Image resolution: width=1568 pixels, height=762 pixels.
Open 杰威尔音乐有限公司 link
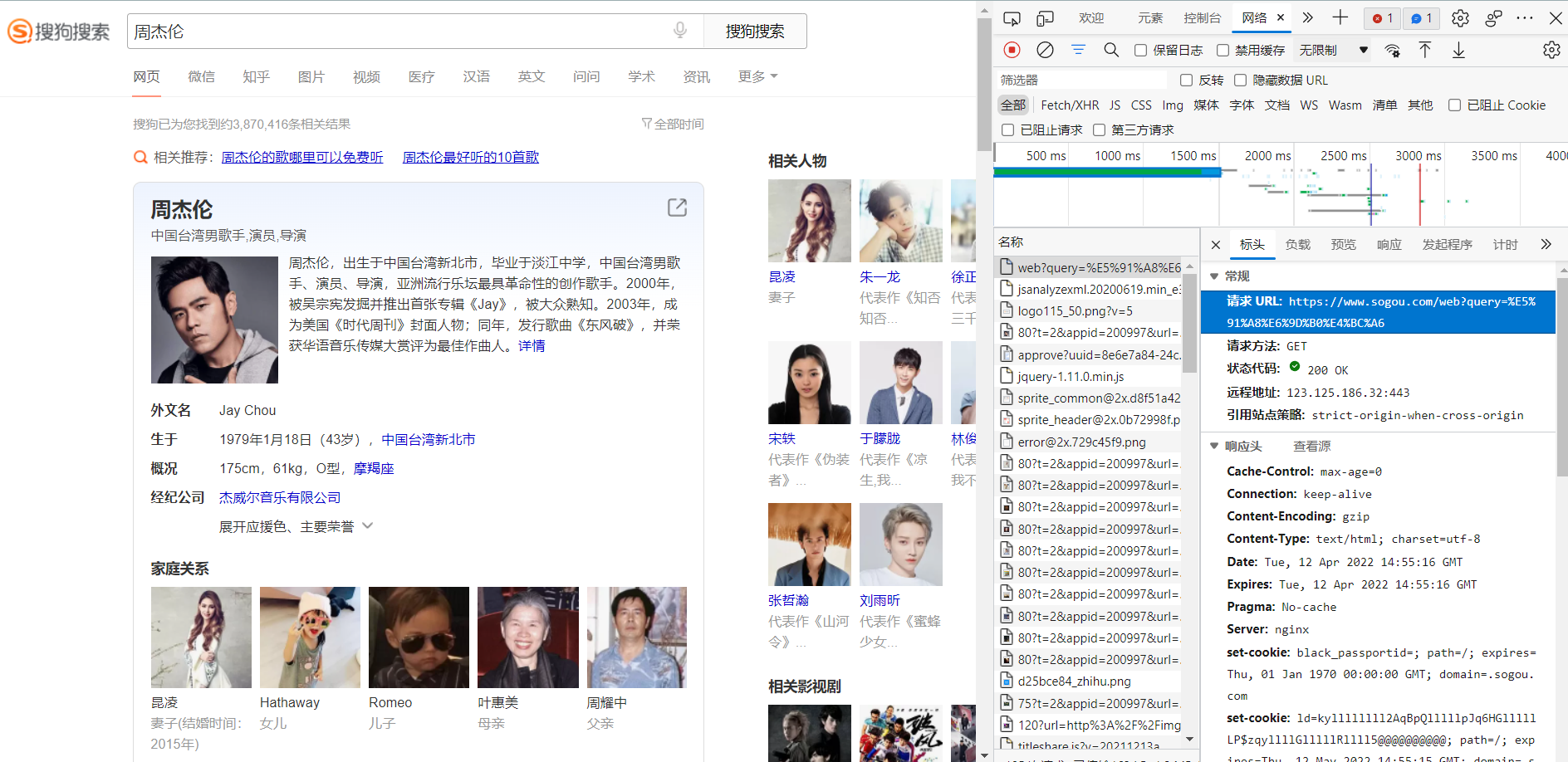click(280, 497)
